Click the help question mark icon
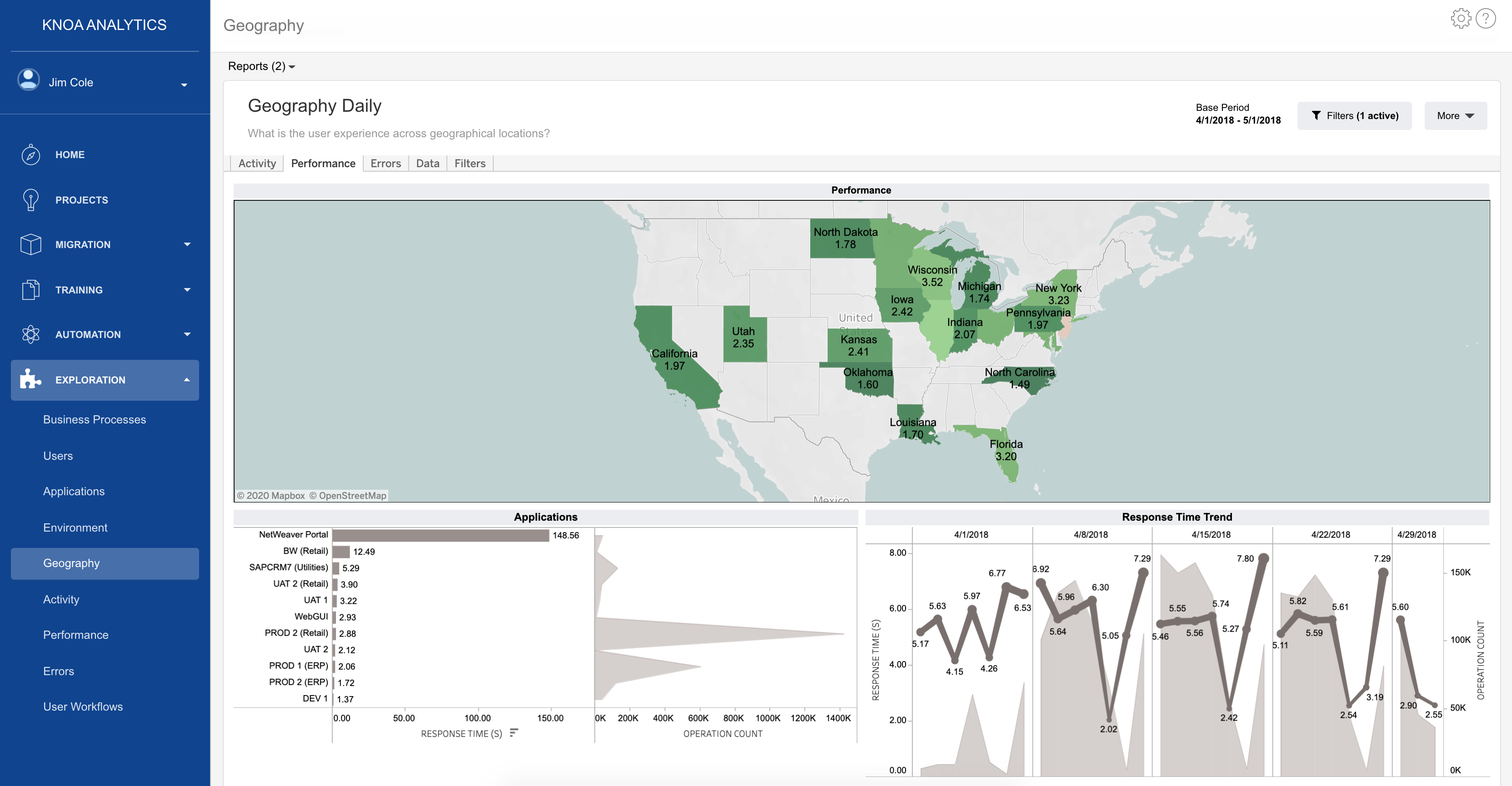Viewport: 1512px width, 786px height. pos(1485,19)
